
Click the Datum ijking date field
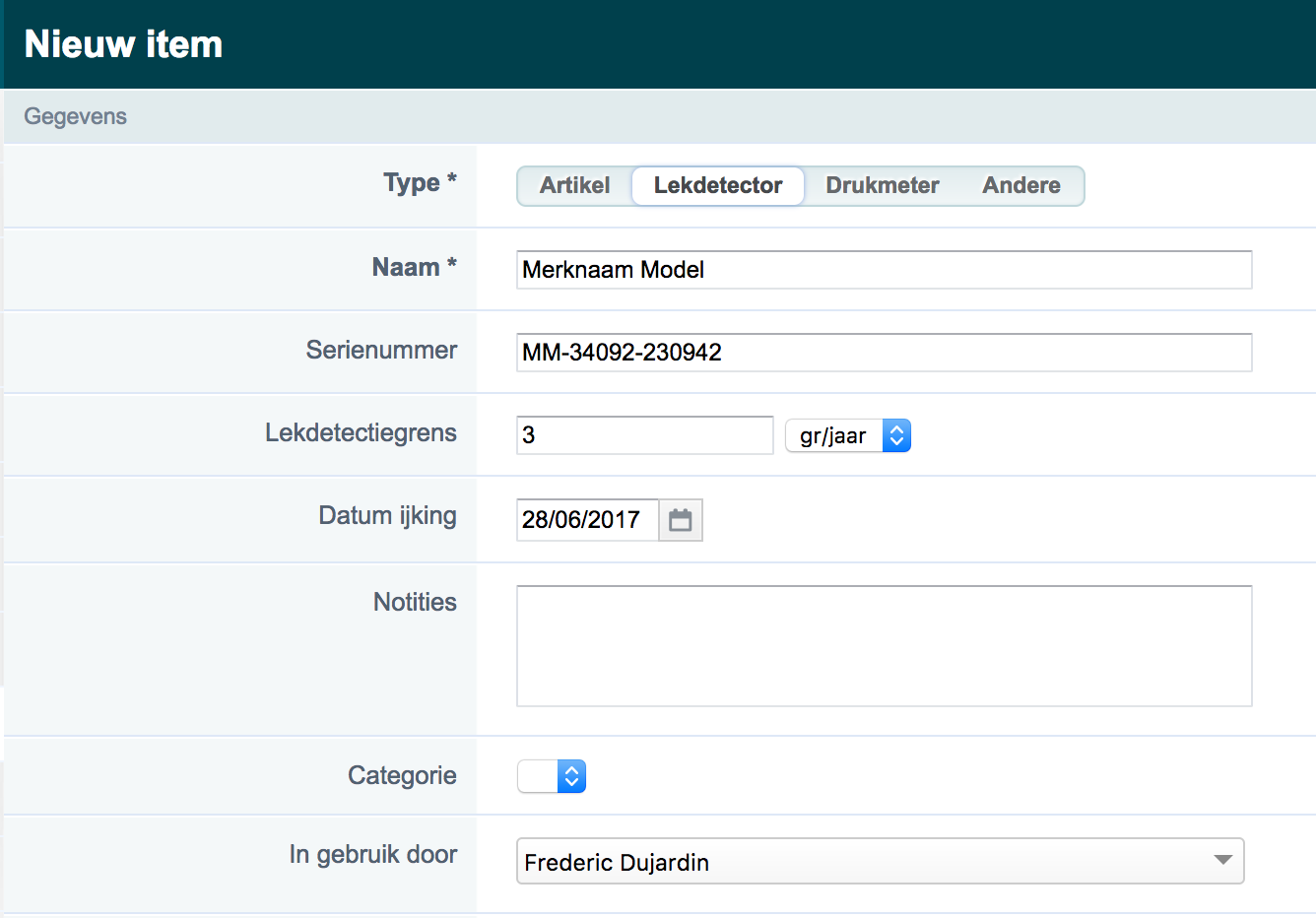click(588, 520)
